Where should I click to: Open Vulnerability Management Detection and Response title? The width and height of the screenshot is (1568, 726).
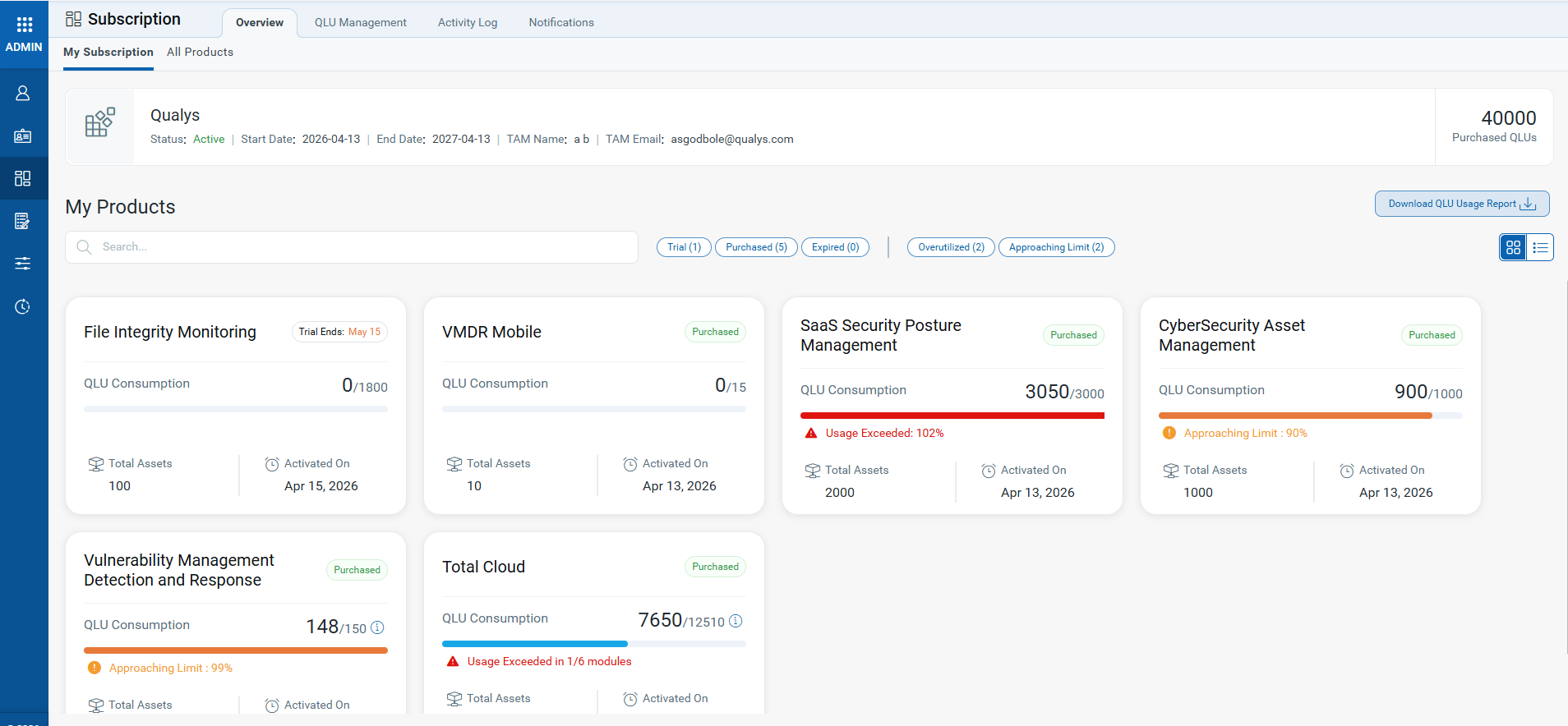click(x=179, y=570)
